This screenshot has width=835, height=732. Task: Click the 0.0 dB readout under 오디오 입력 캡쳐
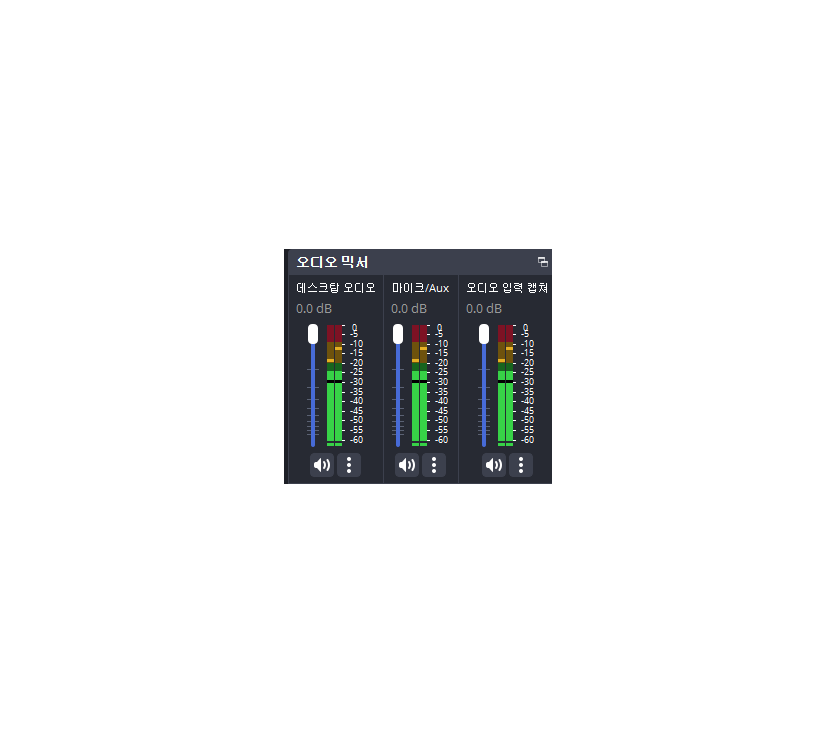tap(483, 309)
